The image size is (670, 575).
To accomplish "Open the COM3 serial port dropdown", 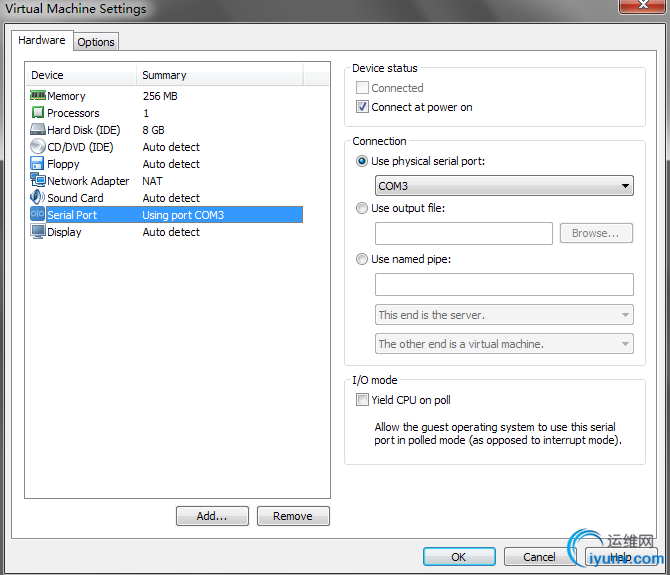I will 504,186.
